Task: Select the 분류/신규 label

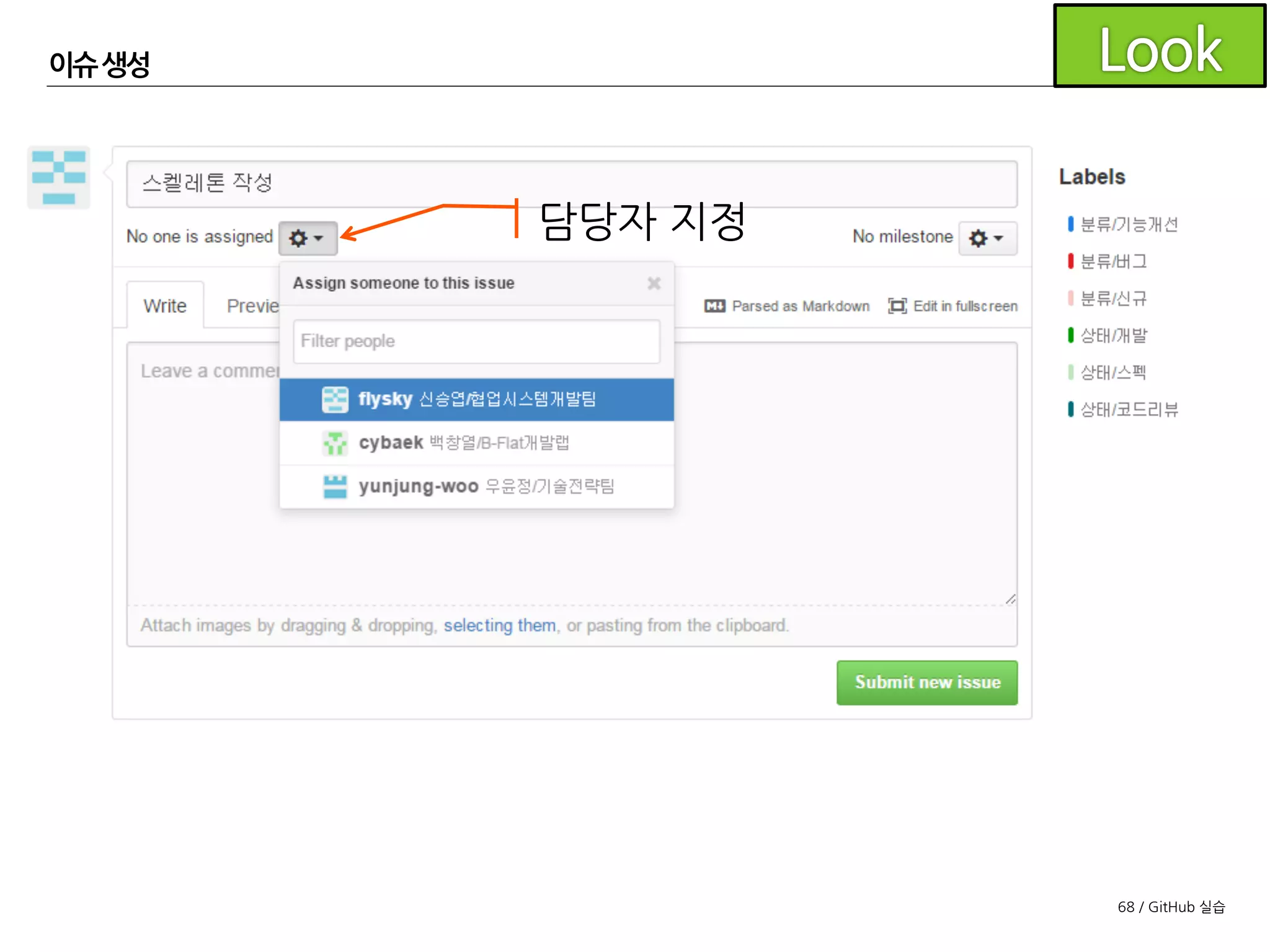Action: (1113, 298)
